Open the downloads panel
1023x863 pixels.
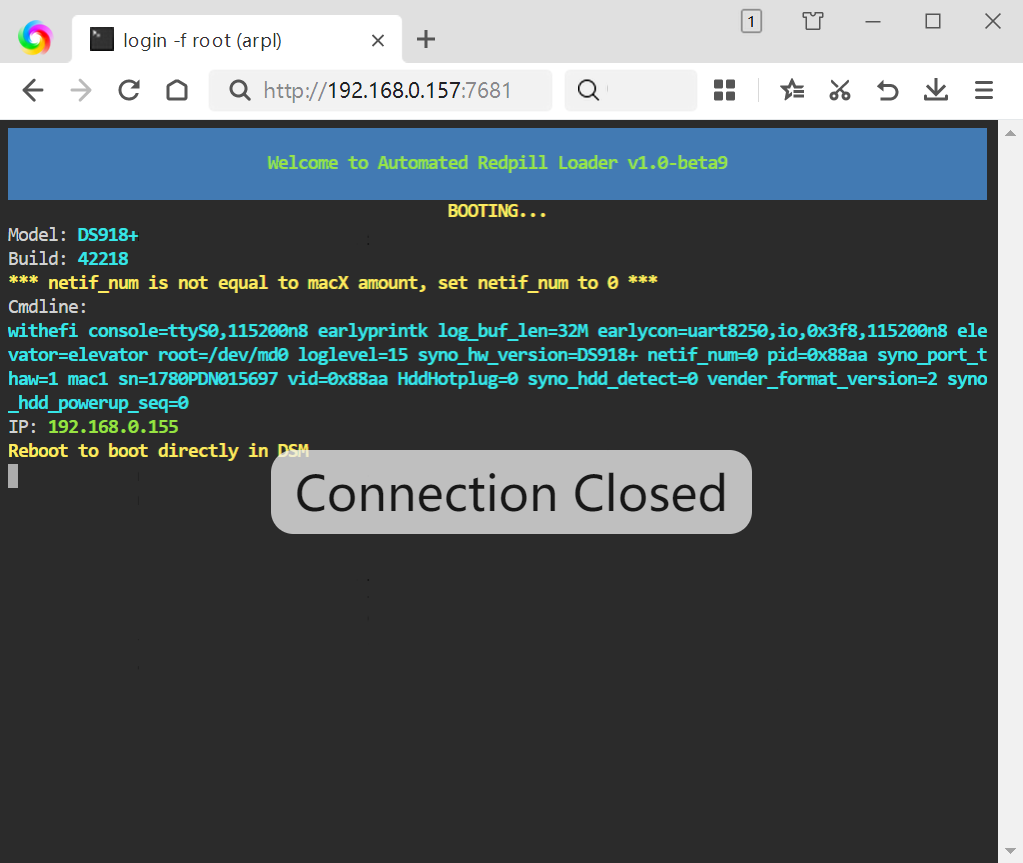coord(936,90)
